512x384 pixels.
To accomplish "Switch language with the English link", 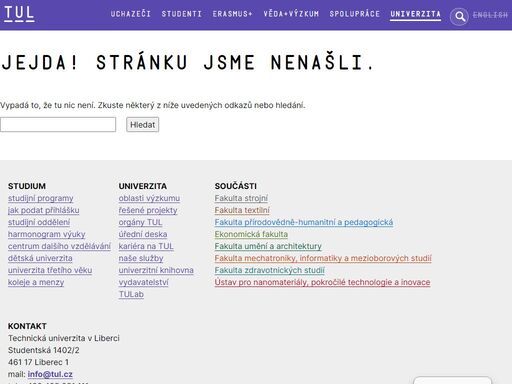I will coord(490,15).
